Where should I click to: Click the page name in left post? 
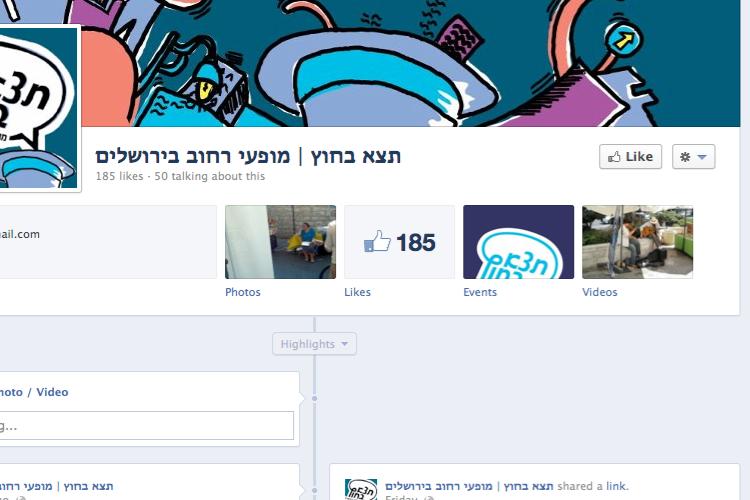tap(56, 486)
